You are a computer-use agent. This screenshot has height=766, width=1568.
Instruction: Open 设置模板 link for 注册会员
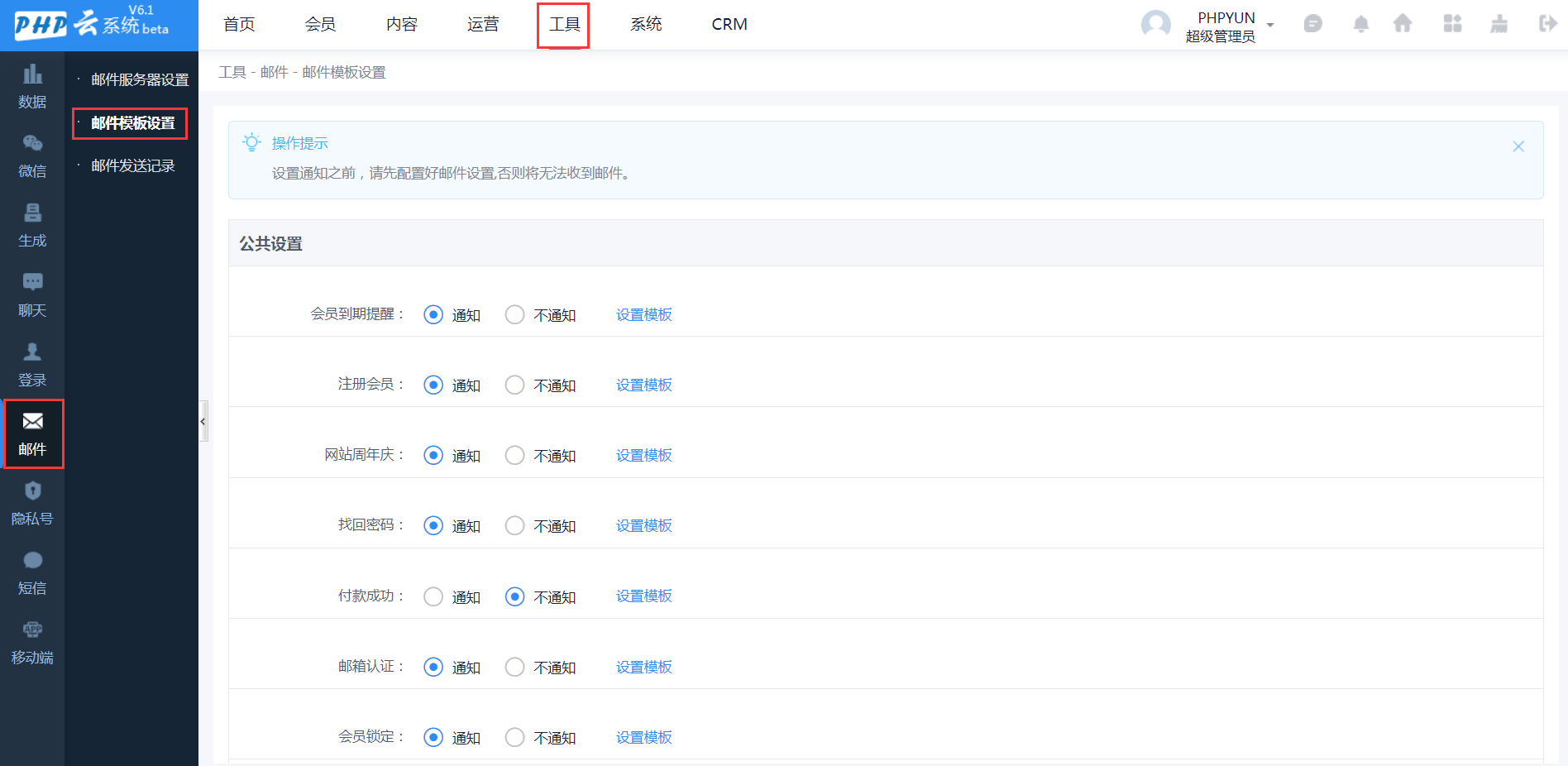643,385
